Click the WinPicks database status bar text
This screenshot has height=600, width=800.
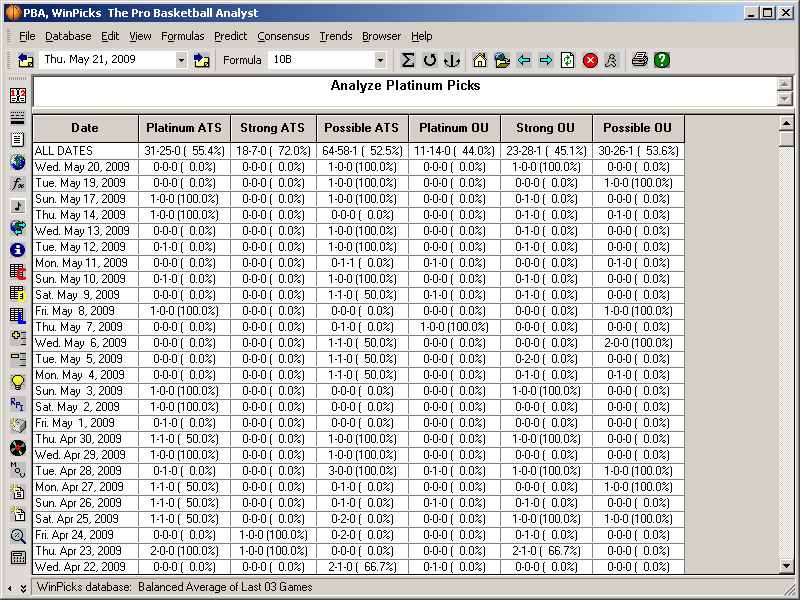coord(174,587)
